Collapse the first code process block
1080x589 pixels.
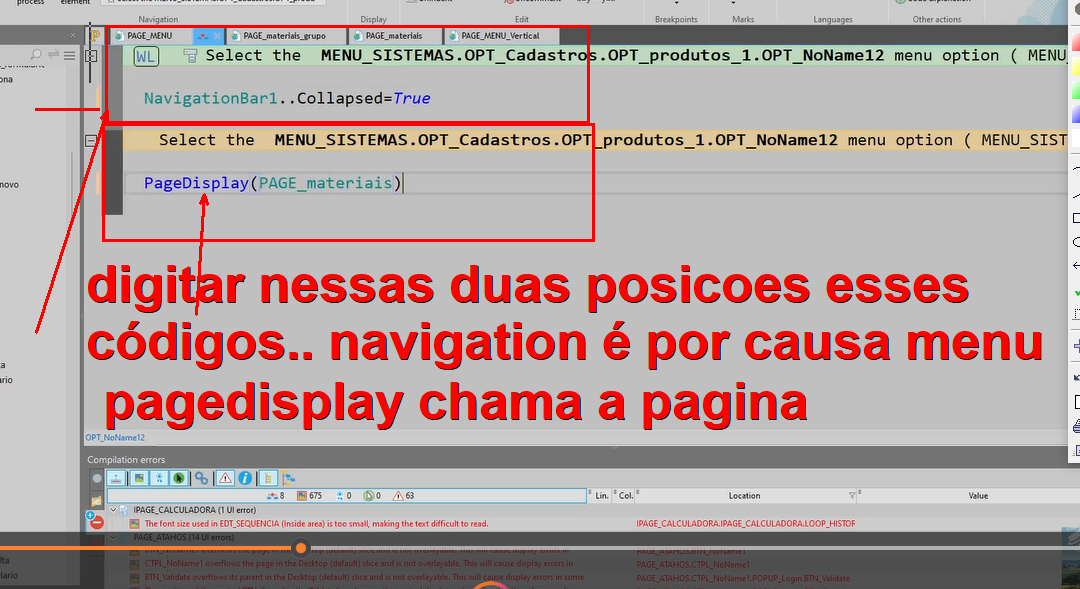91,56
